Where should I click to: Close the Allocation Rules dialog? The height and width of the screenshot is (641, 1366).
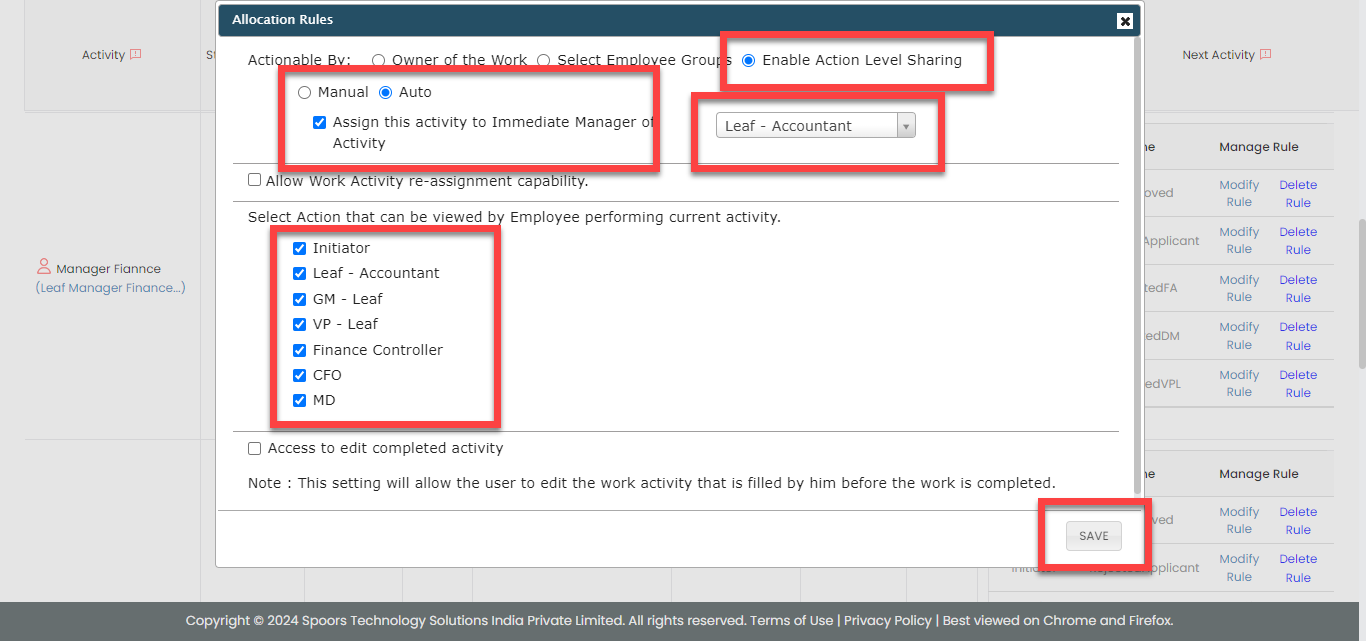tap(1124, 21)
